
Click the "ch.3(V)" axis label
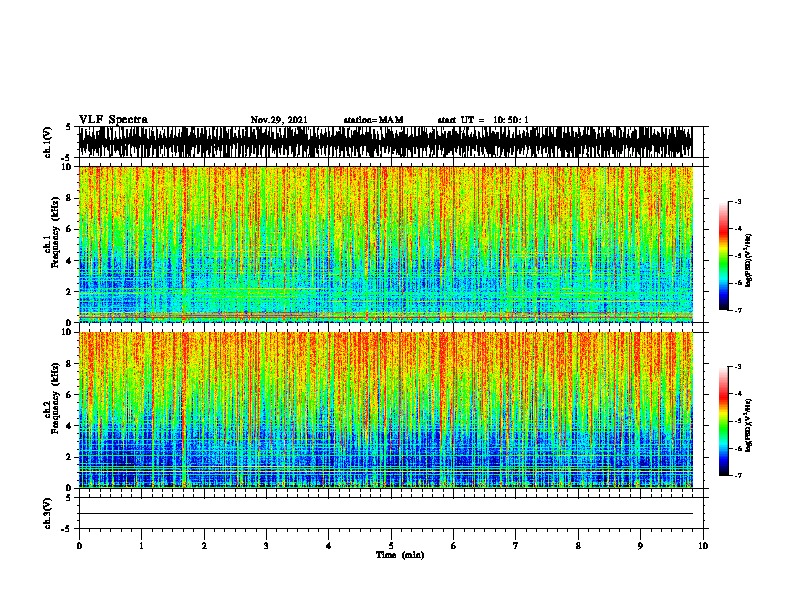(48, 513)
